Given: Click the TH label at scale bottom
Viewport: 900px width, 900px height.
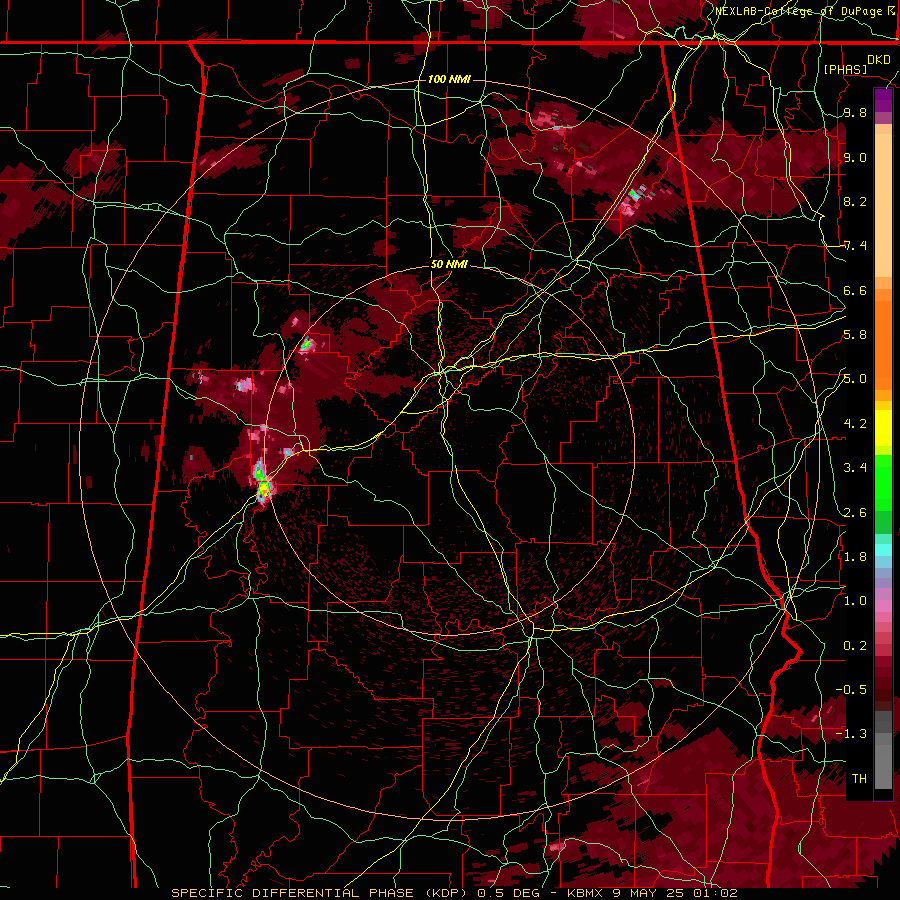Looking at the screenshot, I should click(x=859, y=779).
